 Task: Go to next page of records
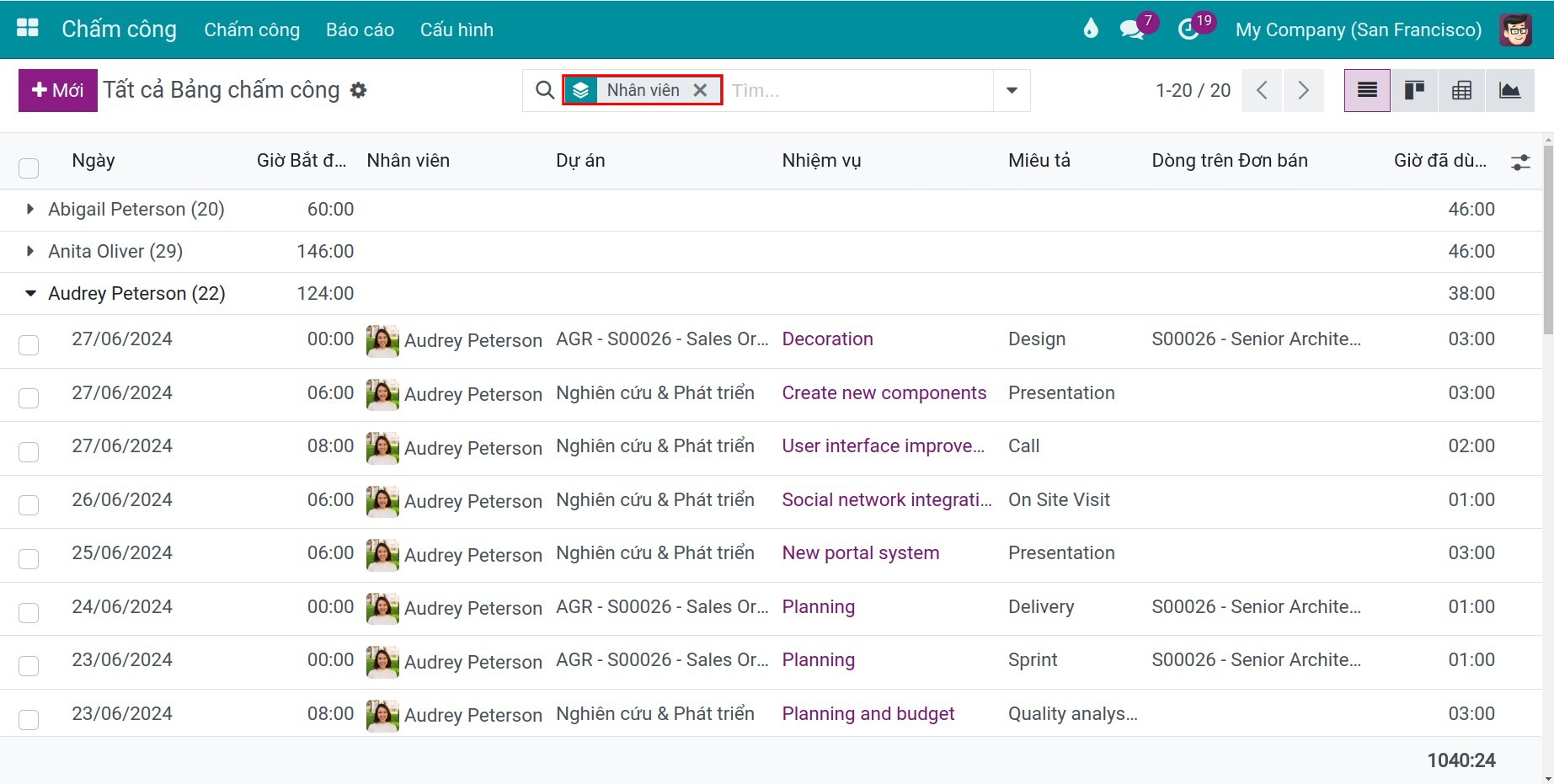tap(1303, 90)
